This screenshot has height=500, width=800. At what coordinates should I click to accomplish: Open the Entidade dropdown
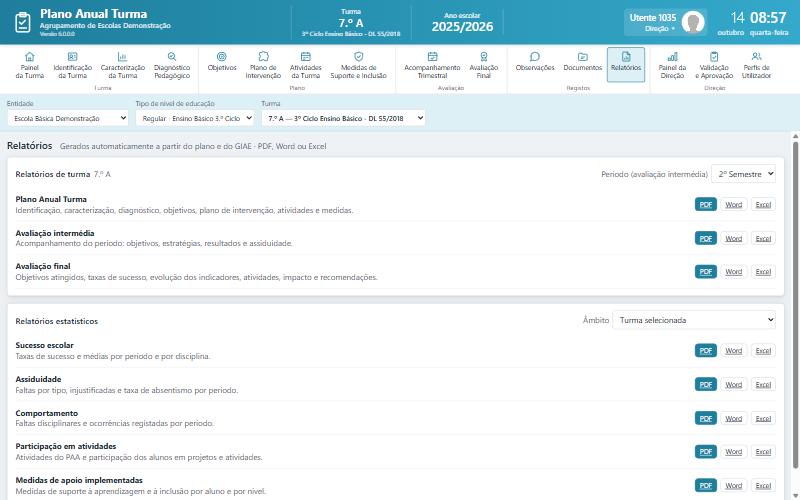pyautogui.click(x=68, y=118)
